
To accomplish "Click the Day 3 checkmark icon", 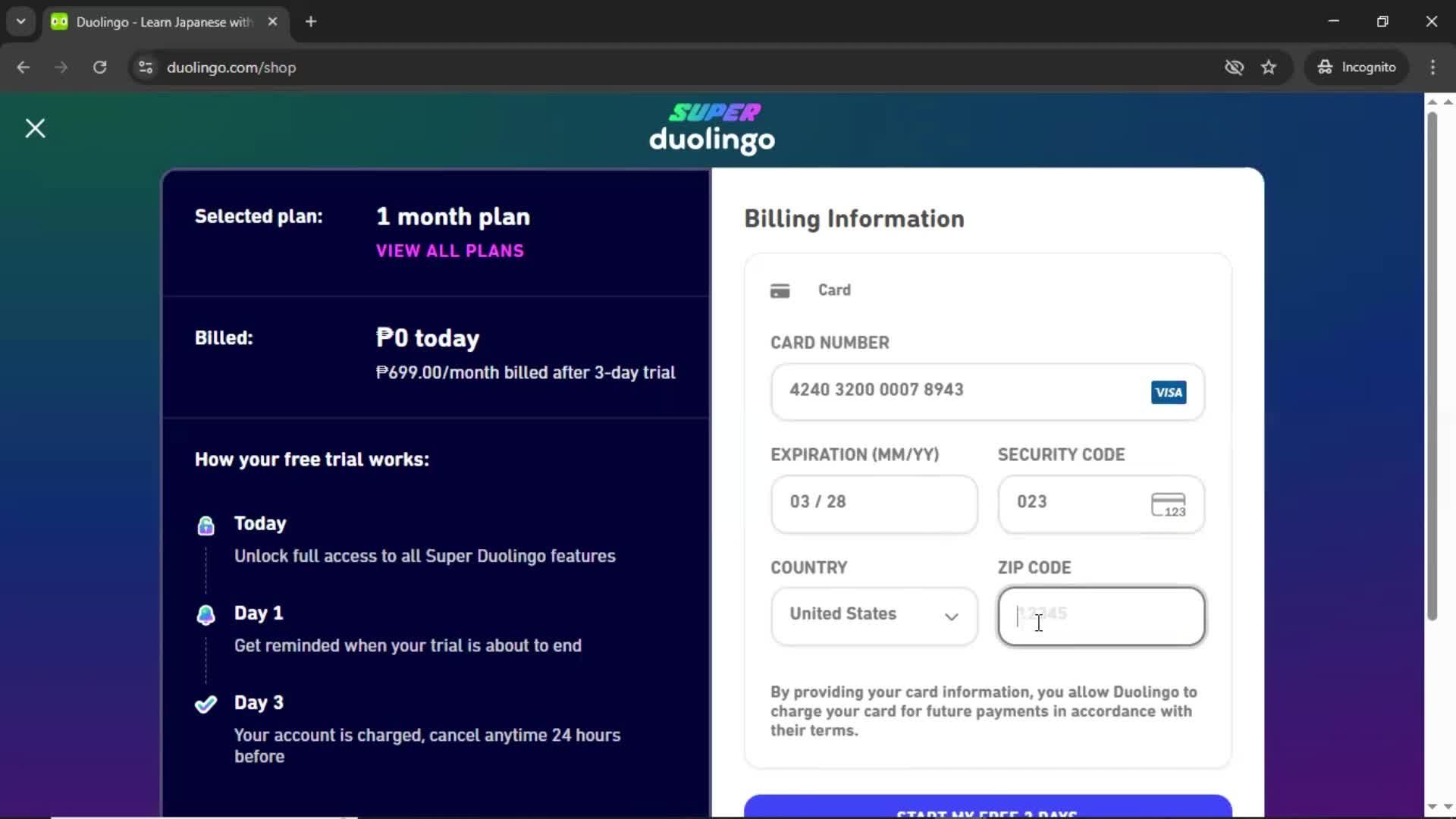I will 205,704.
